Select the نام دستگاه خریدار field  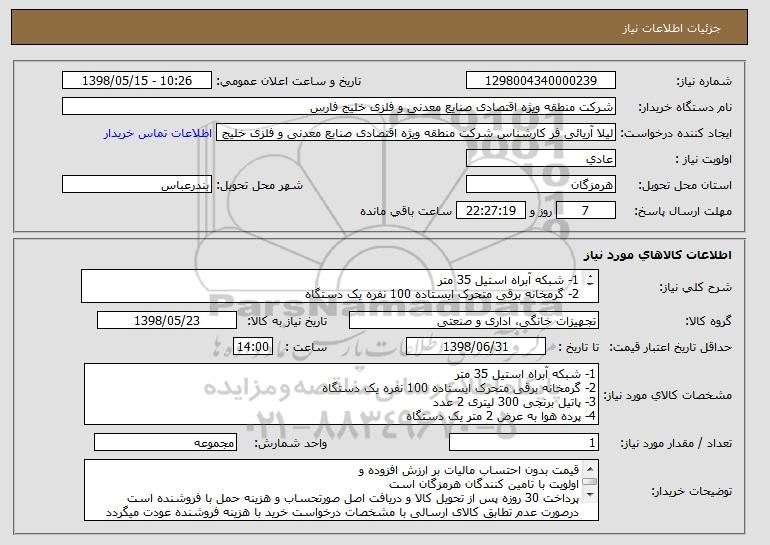pyautogui.click(x=339, y=107)
